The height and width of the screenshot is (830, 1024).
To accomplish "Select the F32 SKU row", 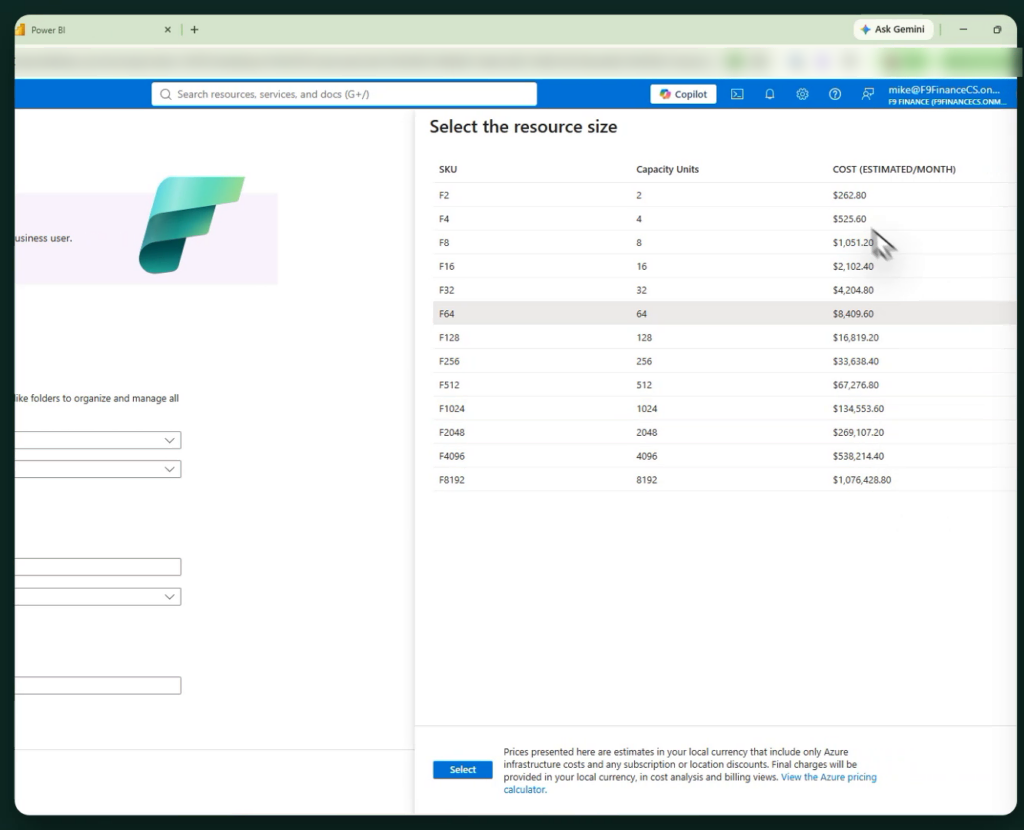I will click(x=724, y=290).
